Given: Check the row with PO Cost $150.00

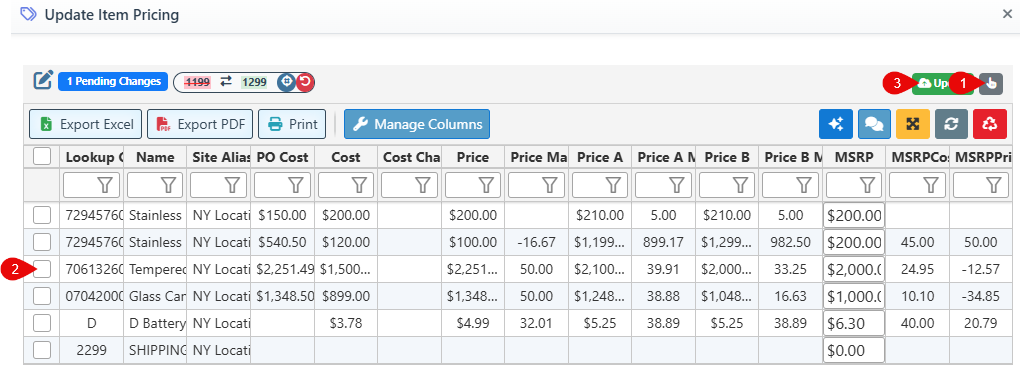Looking at the screenshot, I should pos(42,215).
